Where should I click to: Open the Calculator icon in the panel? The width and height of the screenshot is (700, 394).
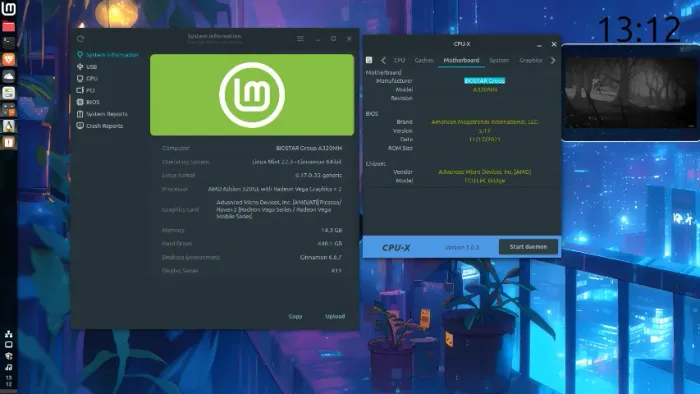pyautogui.click(x=8, y=109)
